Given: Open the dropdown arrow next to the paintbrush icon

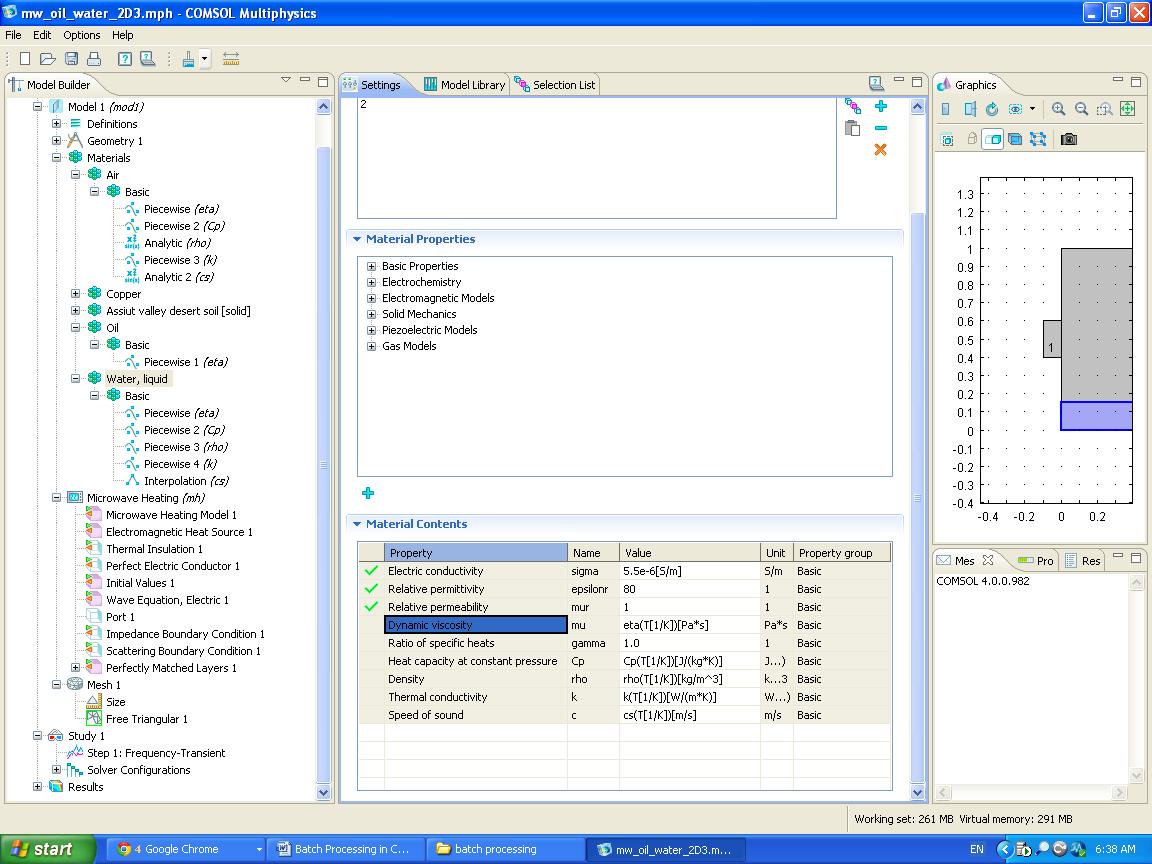Looking at the screenshot, I should 204,59.
